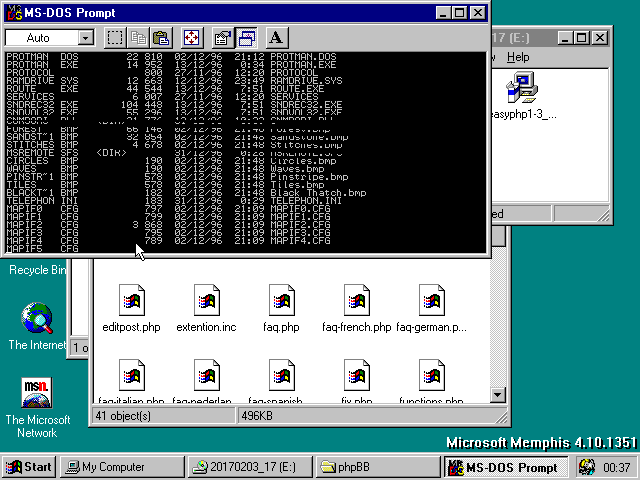Click the 'Waves.bmp' line in DOS output
The image size is (640, 480).
[165, 169]
